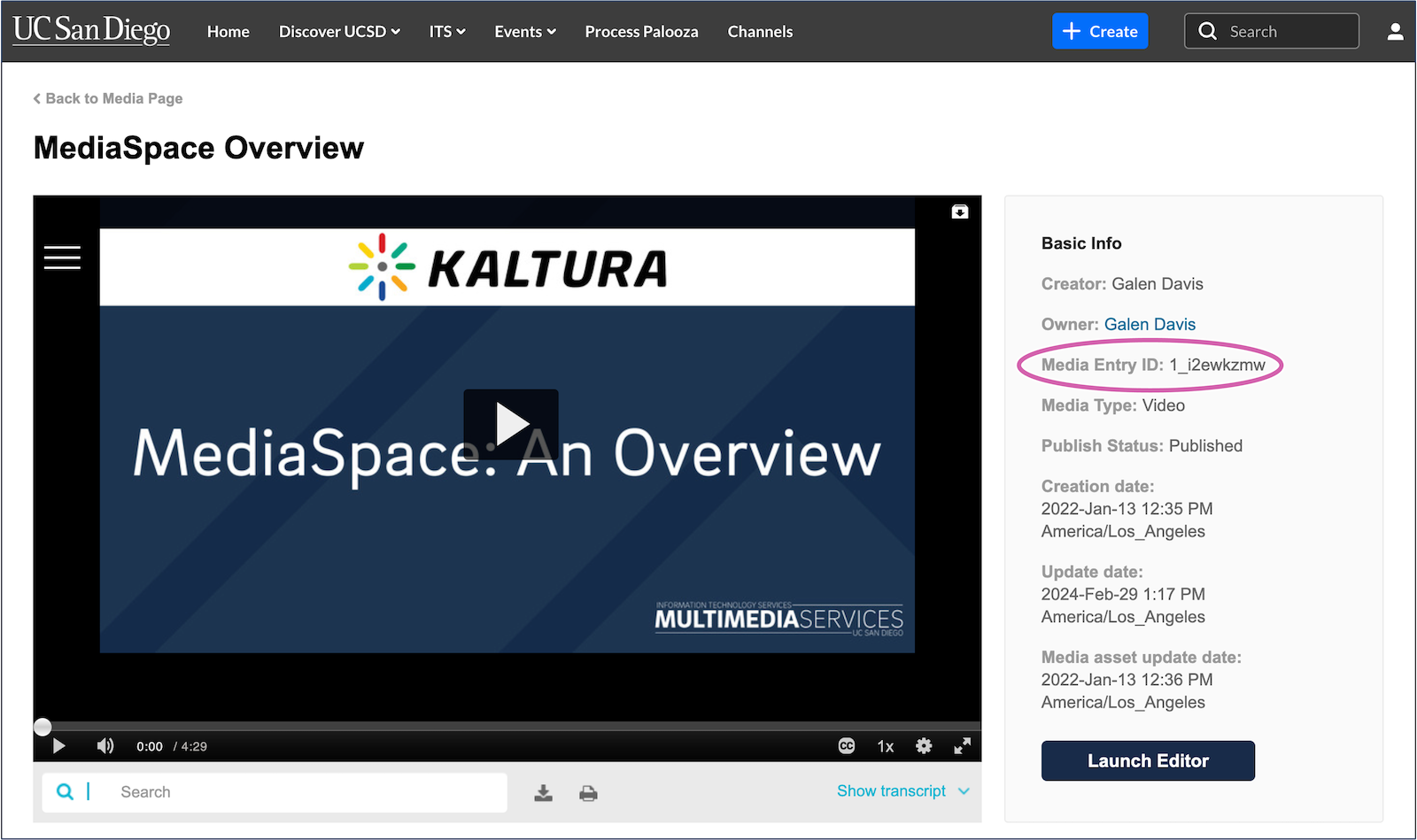Image resolution: width=1417 pixels, height=840 pixels.
Task: Click the 0:00 / 4:29 time display
Action: click(172, 746)
